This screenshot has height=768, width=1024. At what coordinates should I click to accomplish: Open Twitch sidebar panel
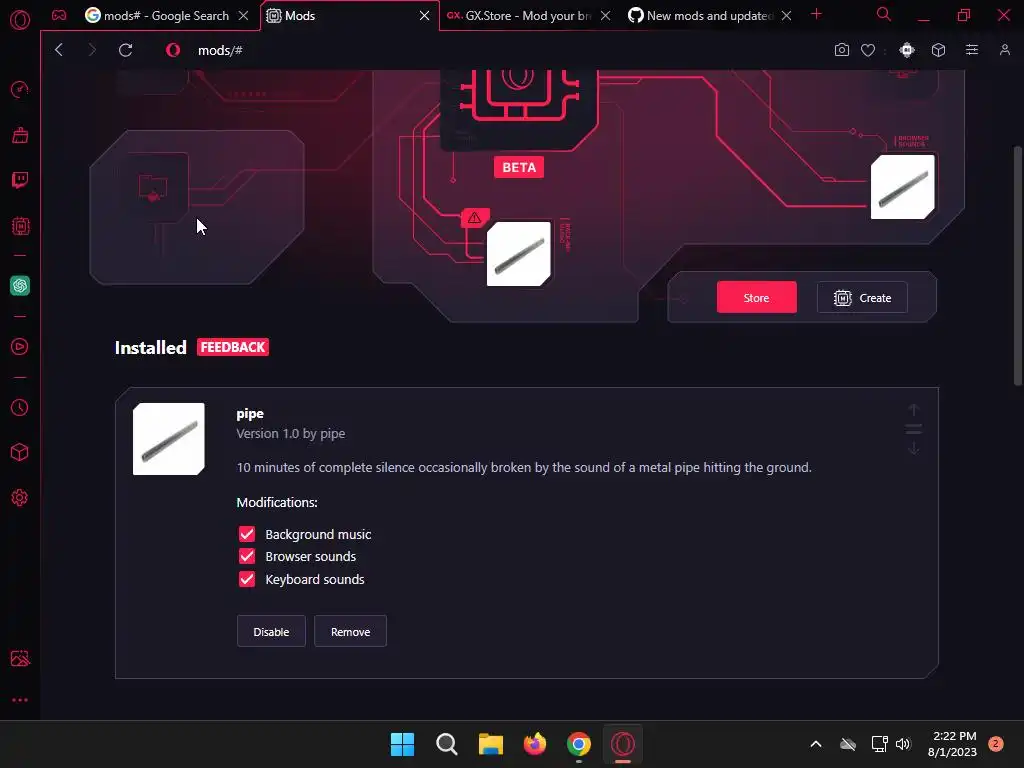pos(20,180)
